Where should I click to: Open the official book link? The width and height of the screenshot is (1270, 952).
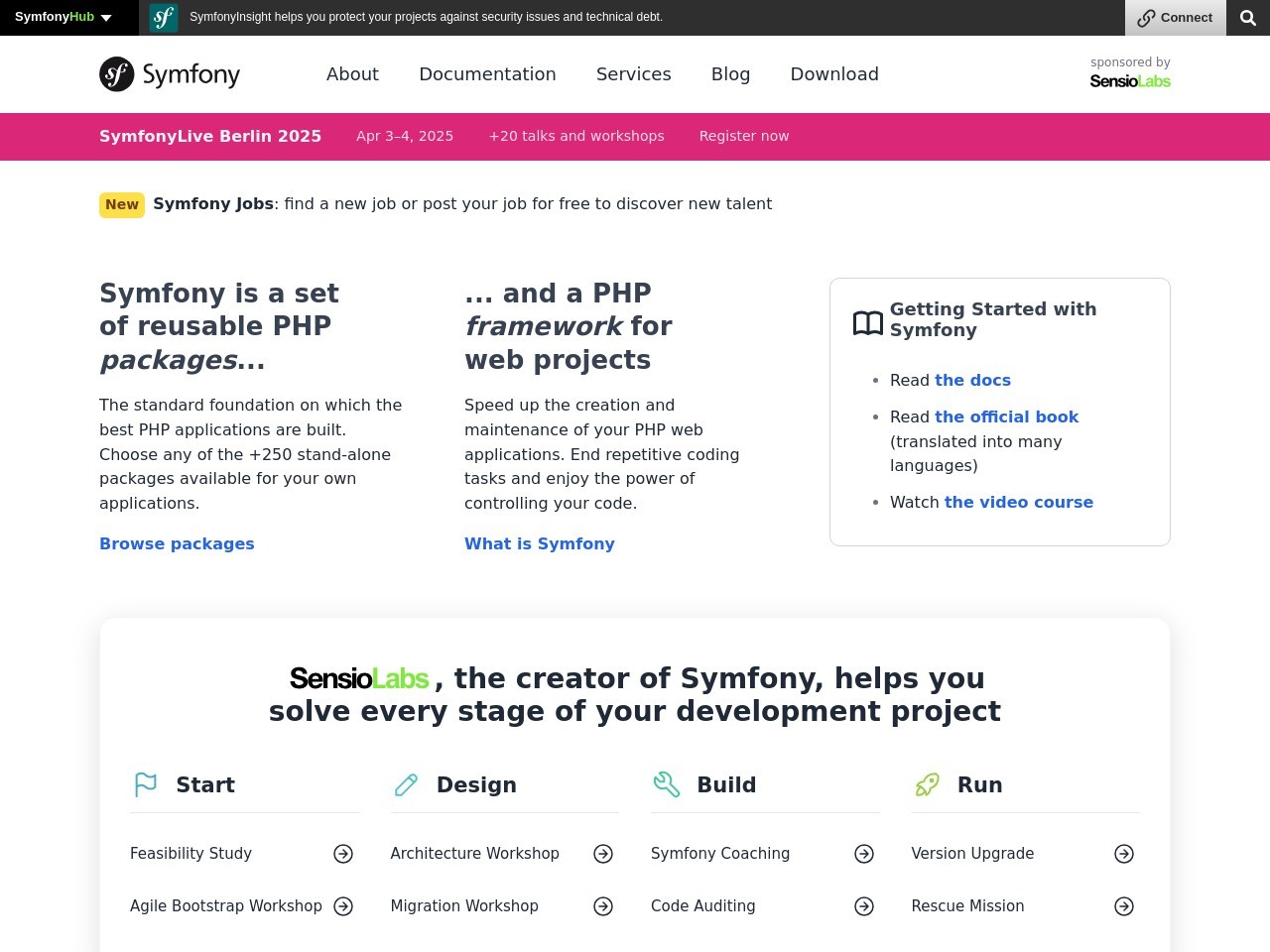[1006, 416]
